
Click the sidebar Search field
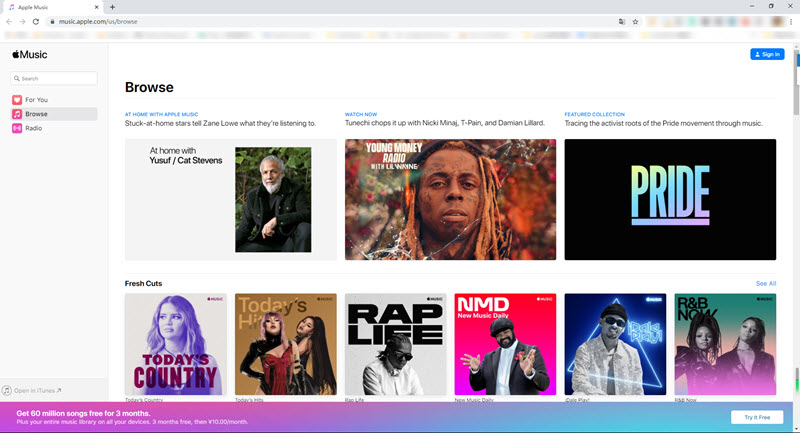coord(54,79)
